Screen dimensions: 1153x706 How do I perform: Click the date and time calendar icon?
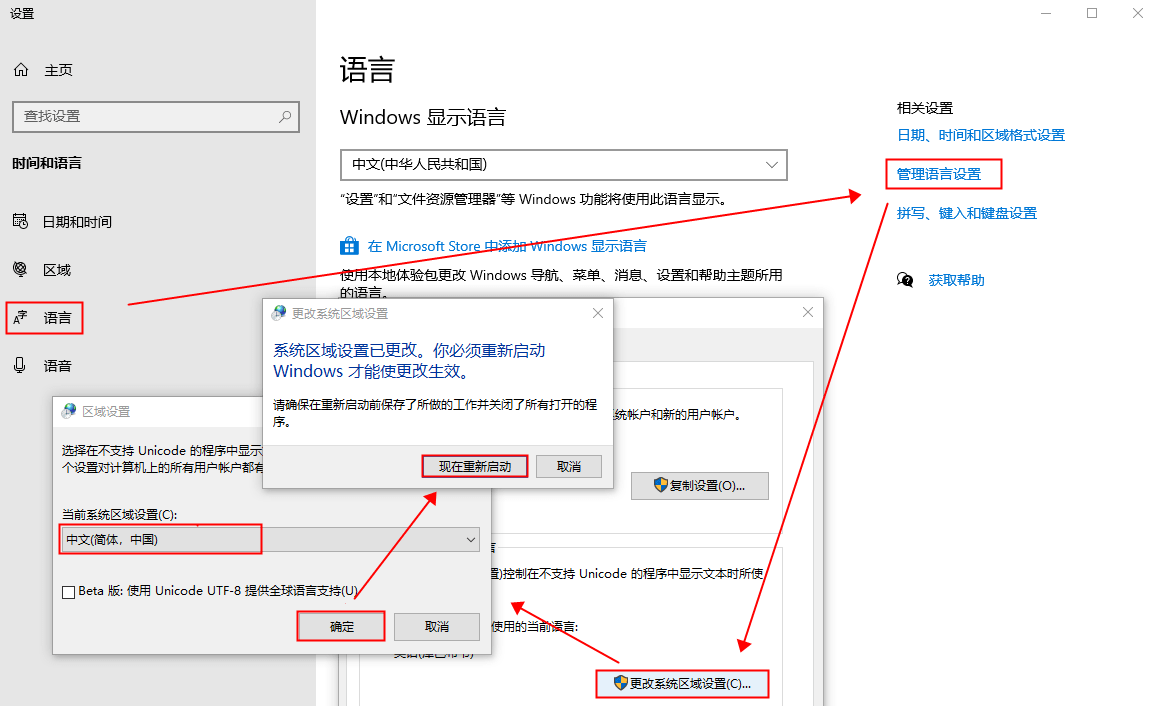[x=21, y=221]
